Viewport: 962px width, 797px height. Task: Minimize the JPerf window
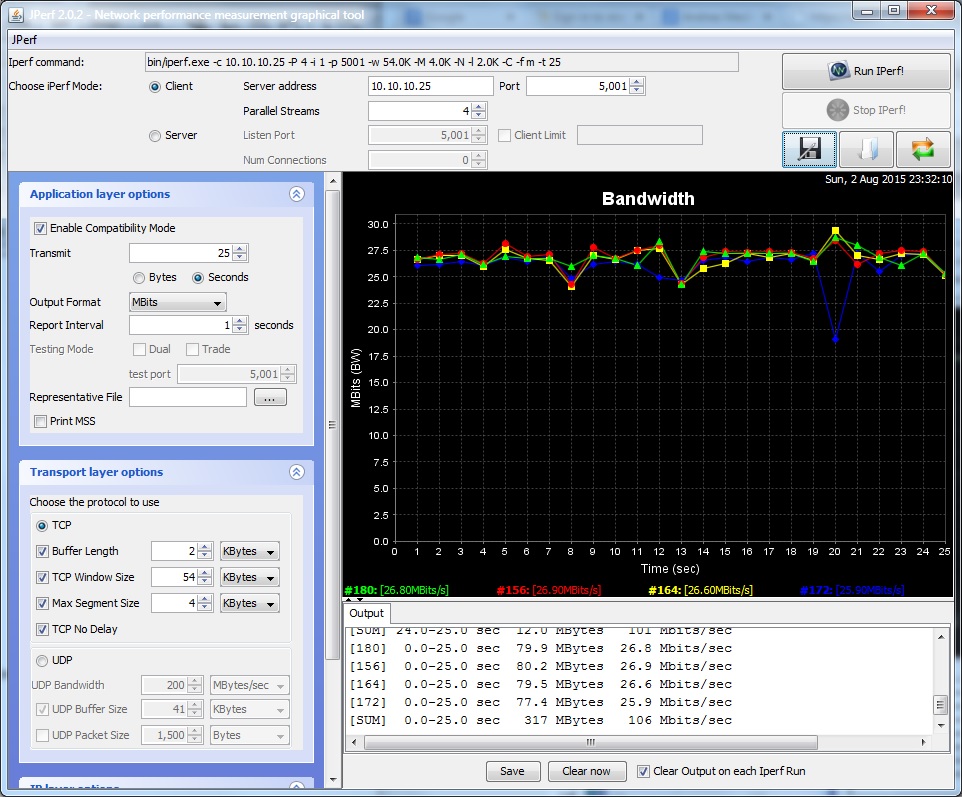point(867,10)
